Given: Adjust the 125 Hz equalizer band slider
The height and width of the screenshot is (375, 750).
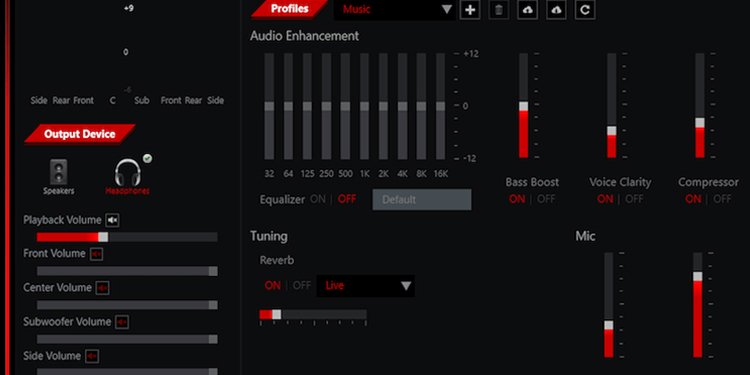Looking at the screenshot, I should click(307, 106).
